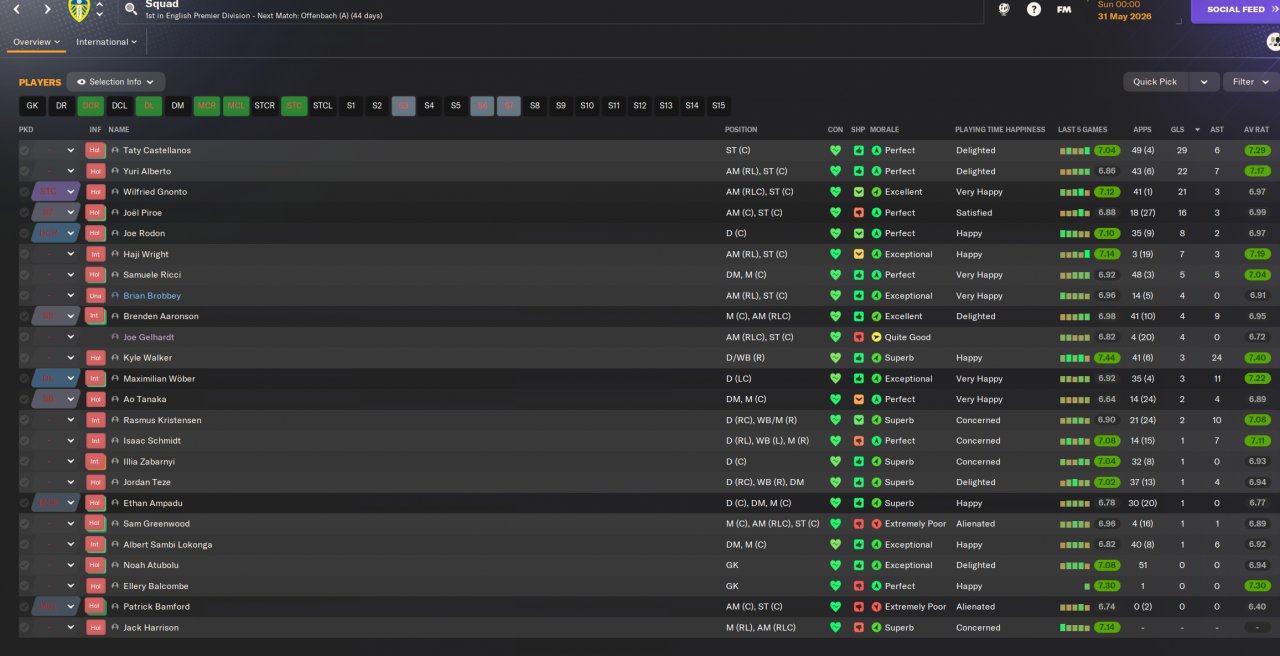Image resolution: width=1280 pixels, height=656 pixels.
Task: Click player profile icon beside Kyle Walker
Action: tap(115, 358)
